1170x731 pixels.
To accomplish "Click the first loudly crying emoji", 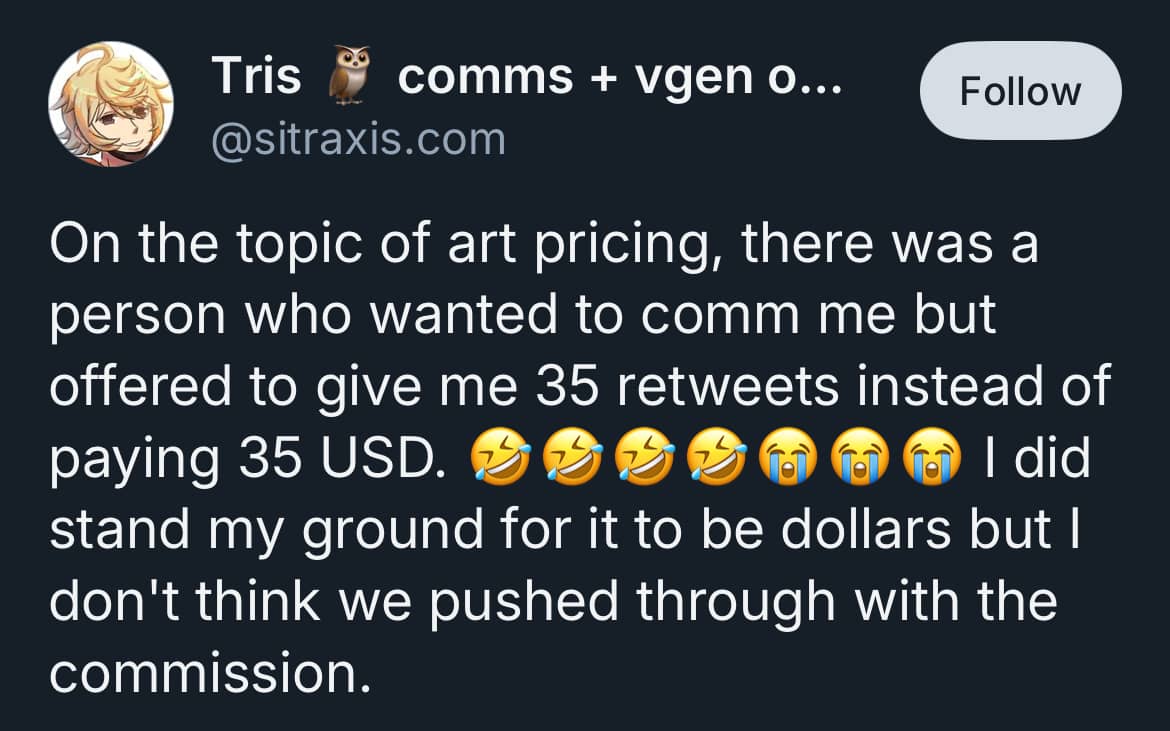I will pyautogui.click(x=788, y=459).
